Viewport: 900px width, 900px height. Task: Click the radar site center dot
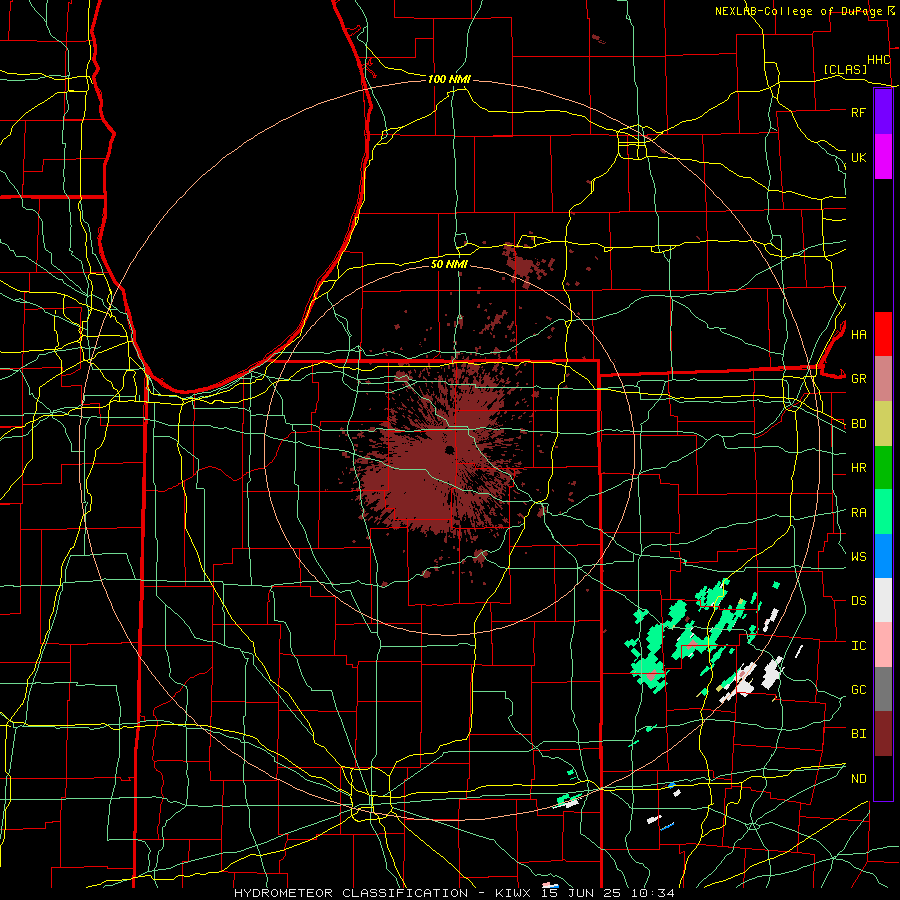[449, 449]
